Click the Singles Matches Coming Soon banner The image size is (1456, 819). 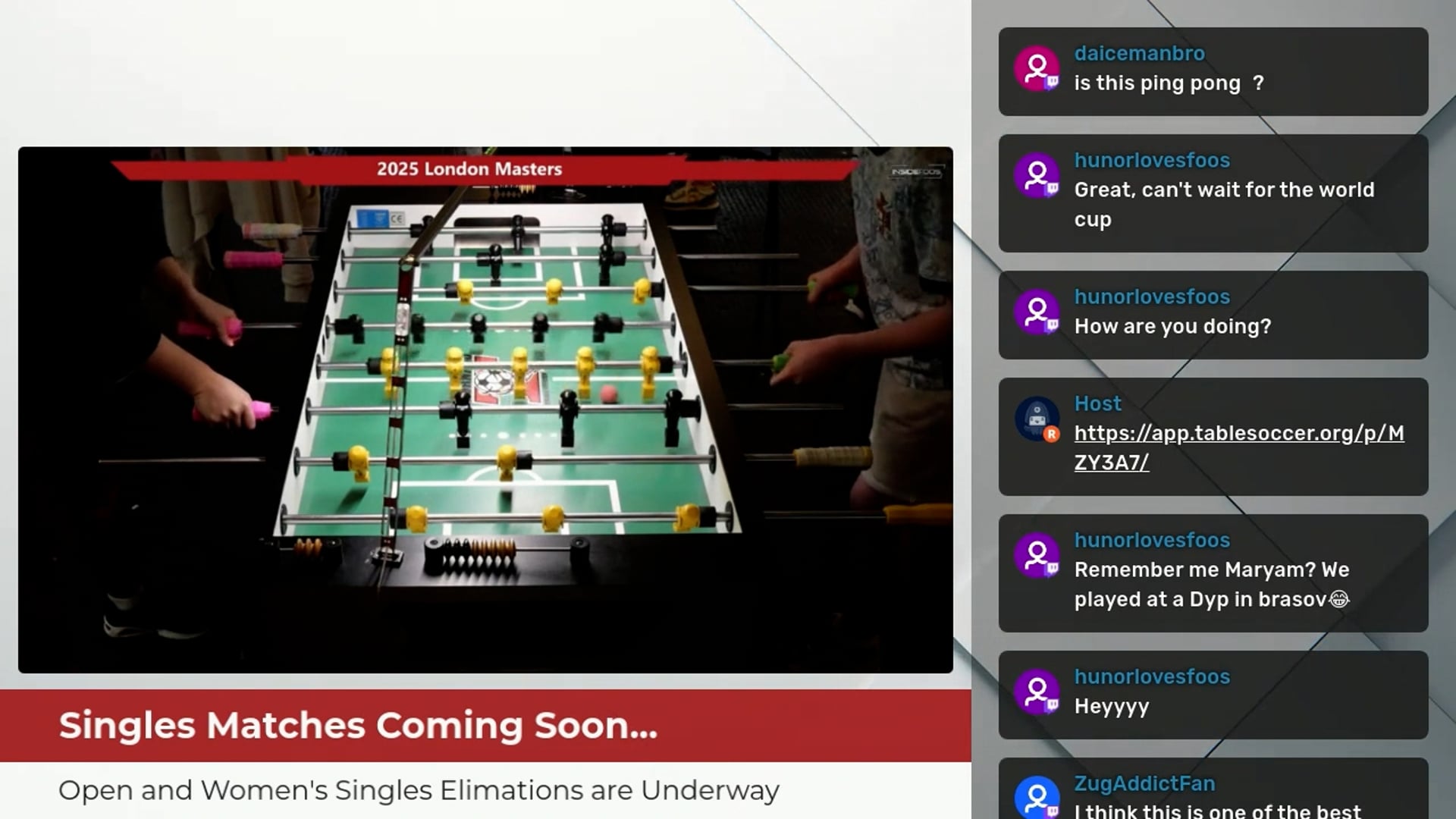[x=358, y=726]
